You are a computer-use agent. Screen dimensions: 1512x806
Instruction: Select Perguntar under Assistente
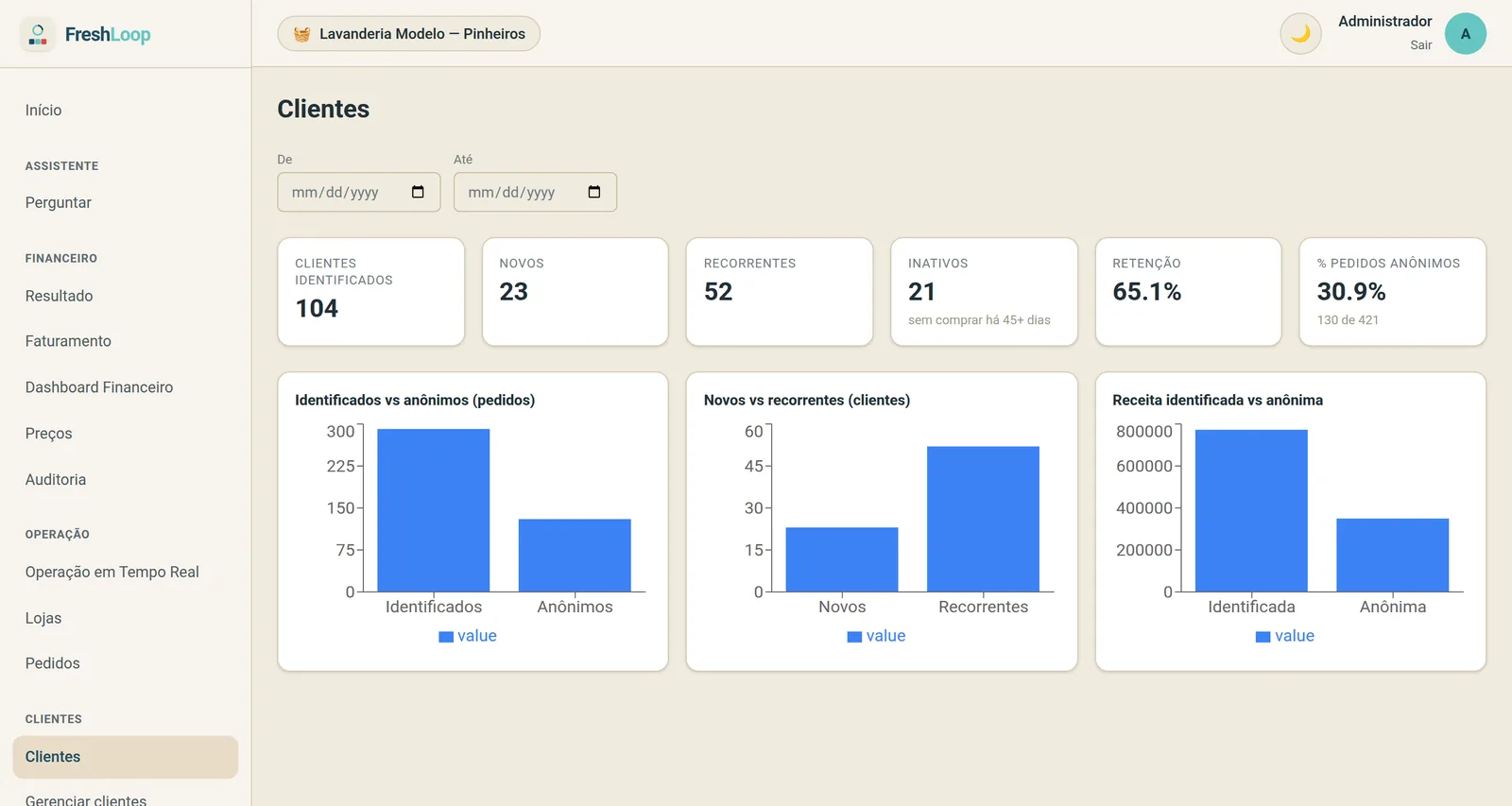point(59,202)
